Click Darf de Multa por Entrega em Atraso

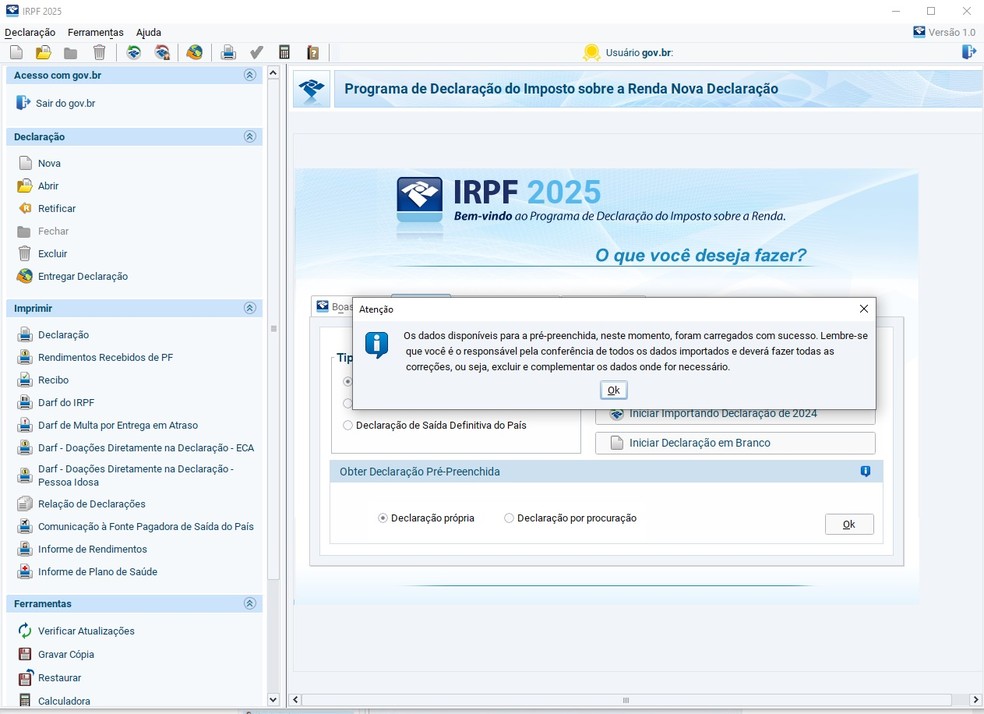click(118, 425)
